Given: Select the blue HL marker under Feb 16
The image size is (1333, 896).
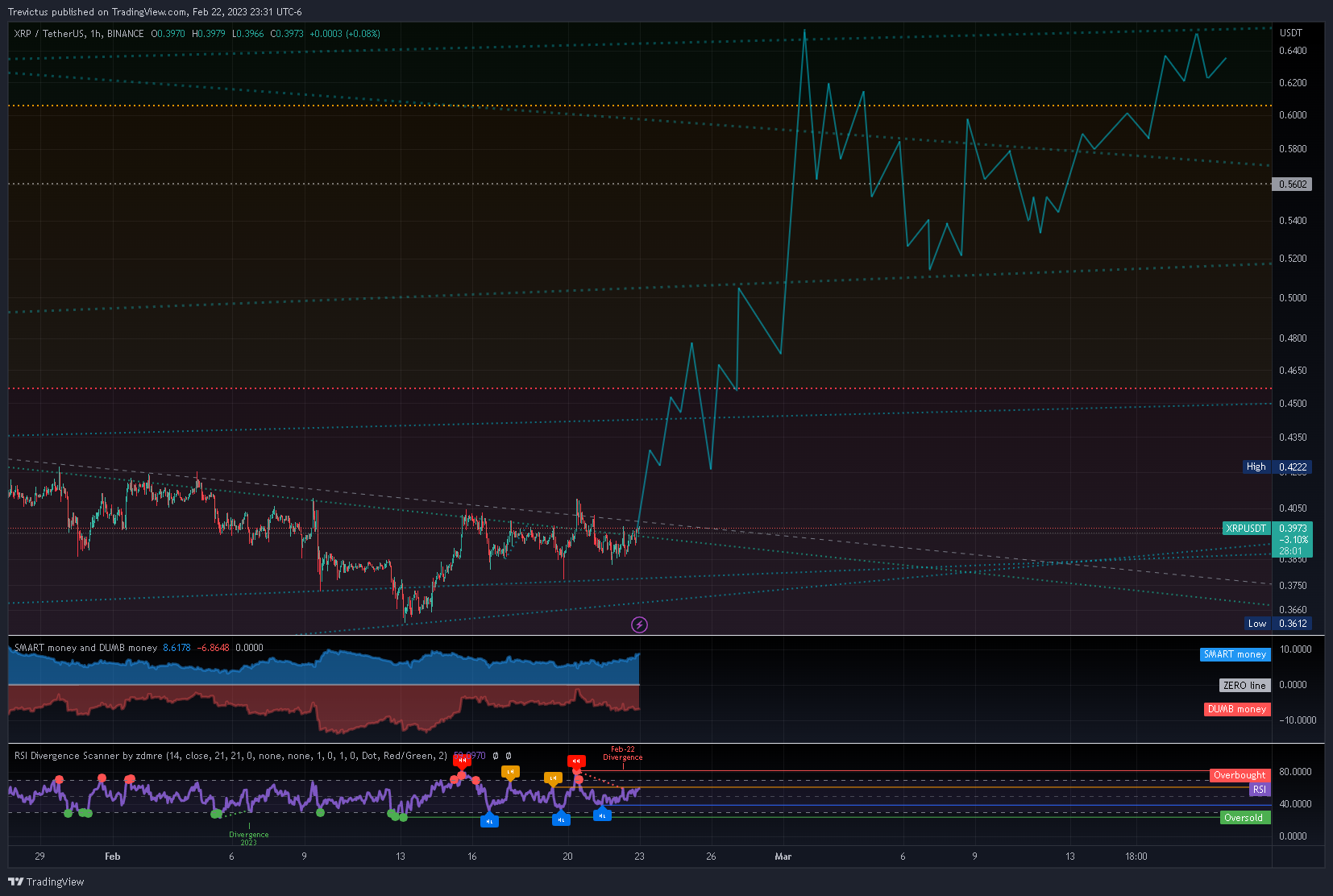Looking at the screenshot, I should [489, 821].
